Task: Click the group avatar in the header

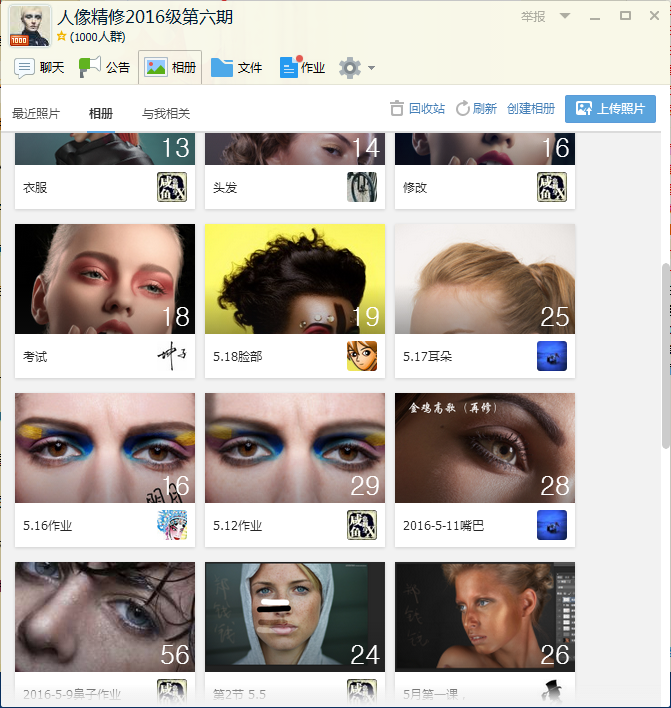Action: point(30,25)
